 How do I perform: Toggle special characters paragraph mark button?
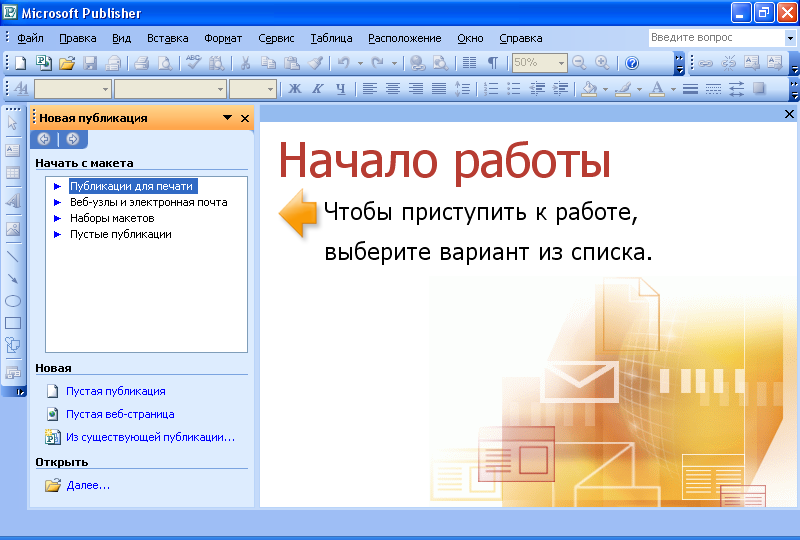point(493,63)
